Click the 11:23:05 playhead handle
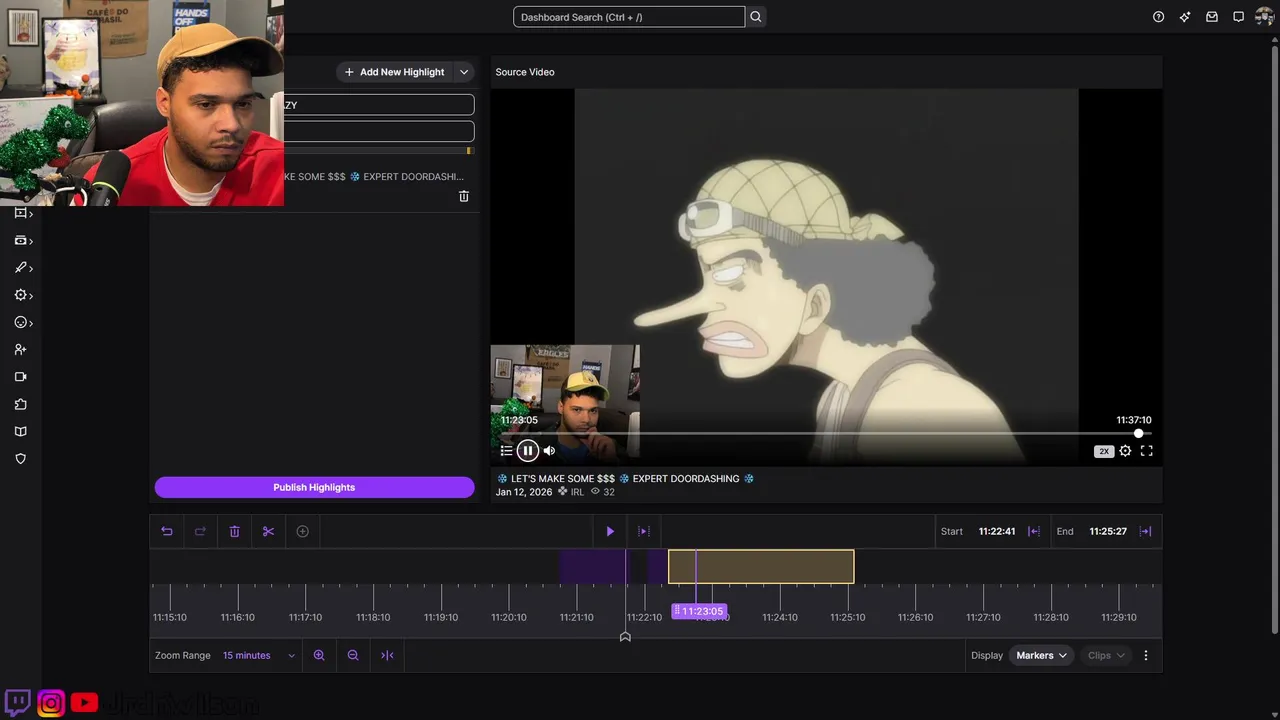 (x=698, y=611)
